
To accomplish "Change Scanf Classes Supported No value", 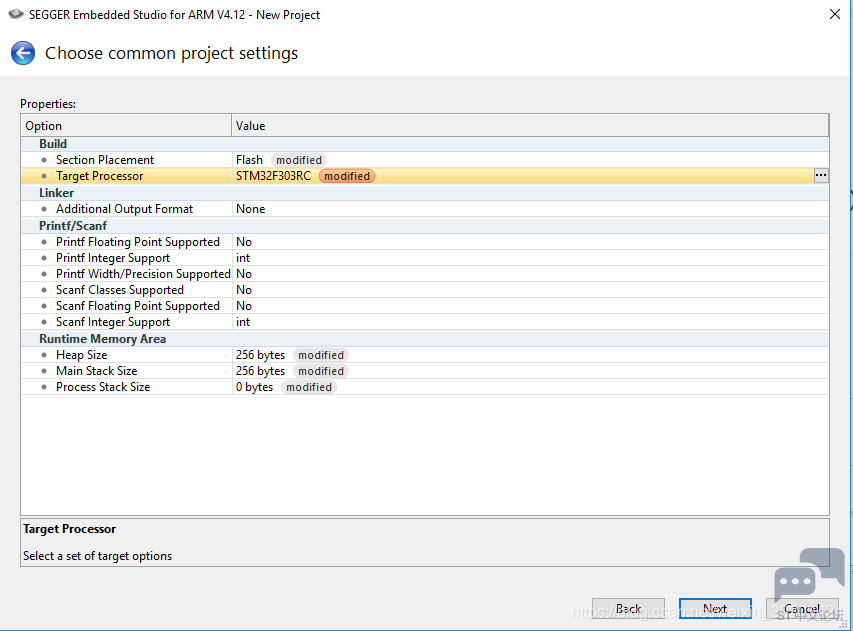I will pos(244,290).
